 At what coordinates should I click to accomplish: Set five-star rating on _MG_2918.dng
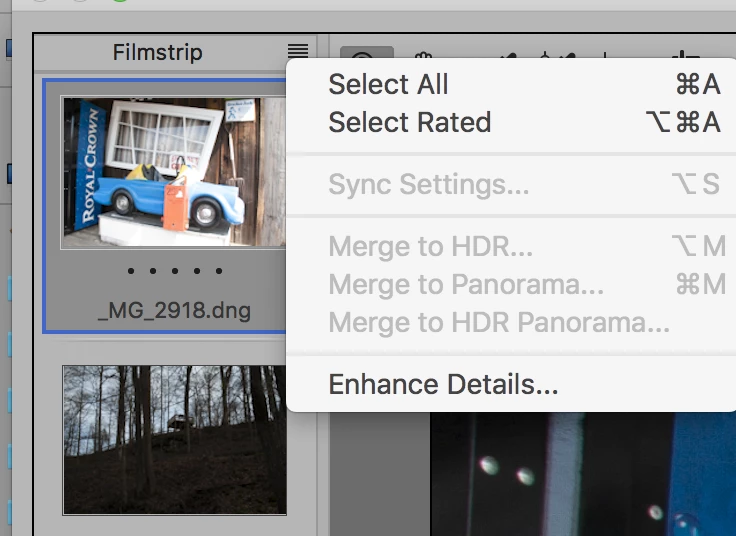[x=219, y=271]
